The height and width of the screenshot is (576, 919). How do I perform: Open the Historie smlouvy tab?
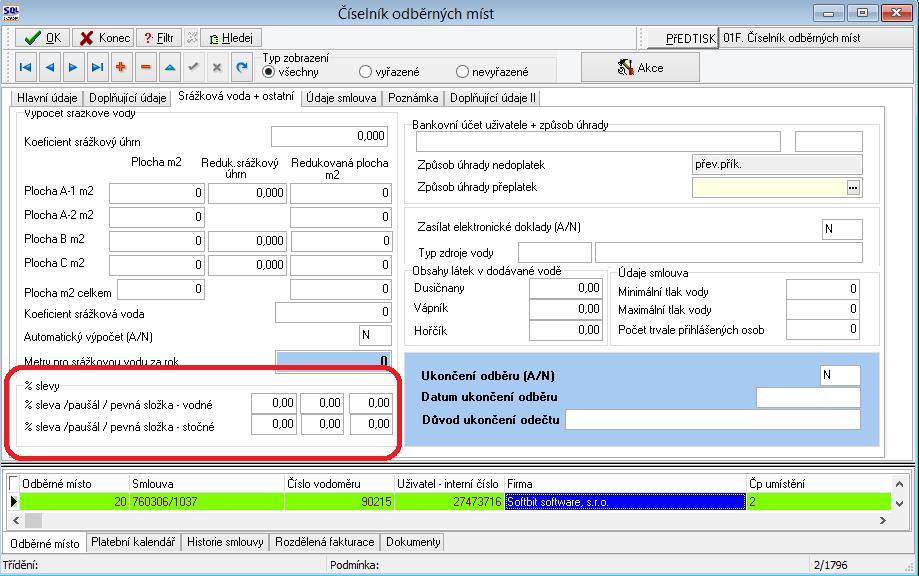(x=225, y=542)
